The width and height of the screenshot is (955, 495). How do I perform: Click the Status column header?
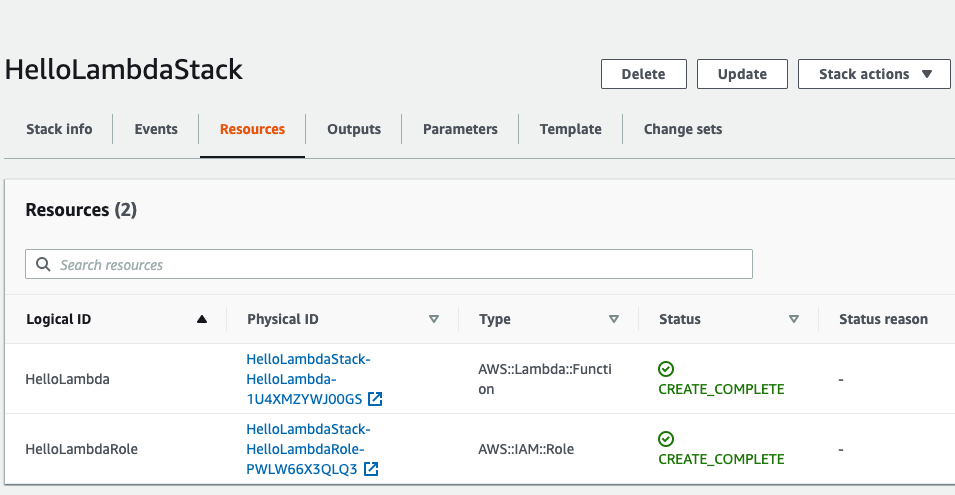(x=680, y=319)
